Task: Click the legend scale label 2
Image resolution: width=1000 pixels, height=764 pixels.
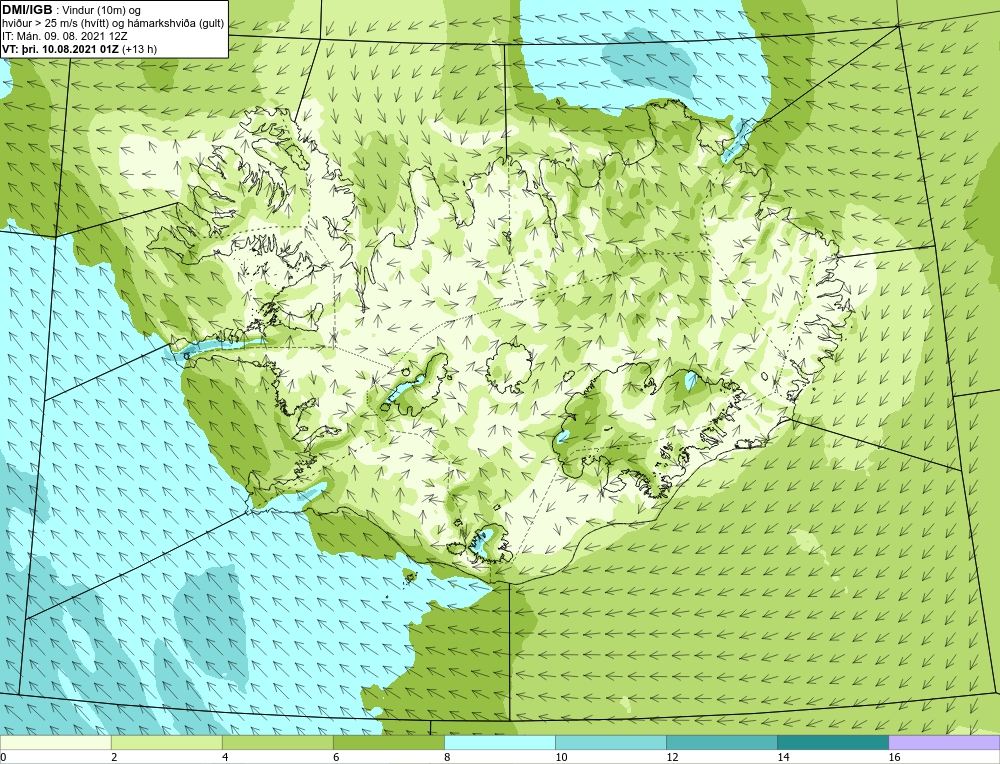Action: 114,757
